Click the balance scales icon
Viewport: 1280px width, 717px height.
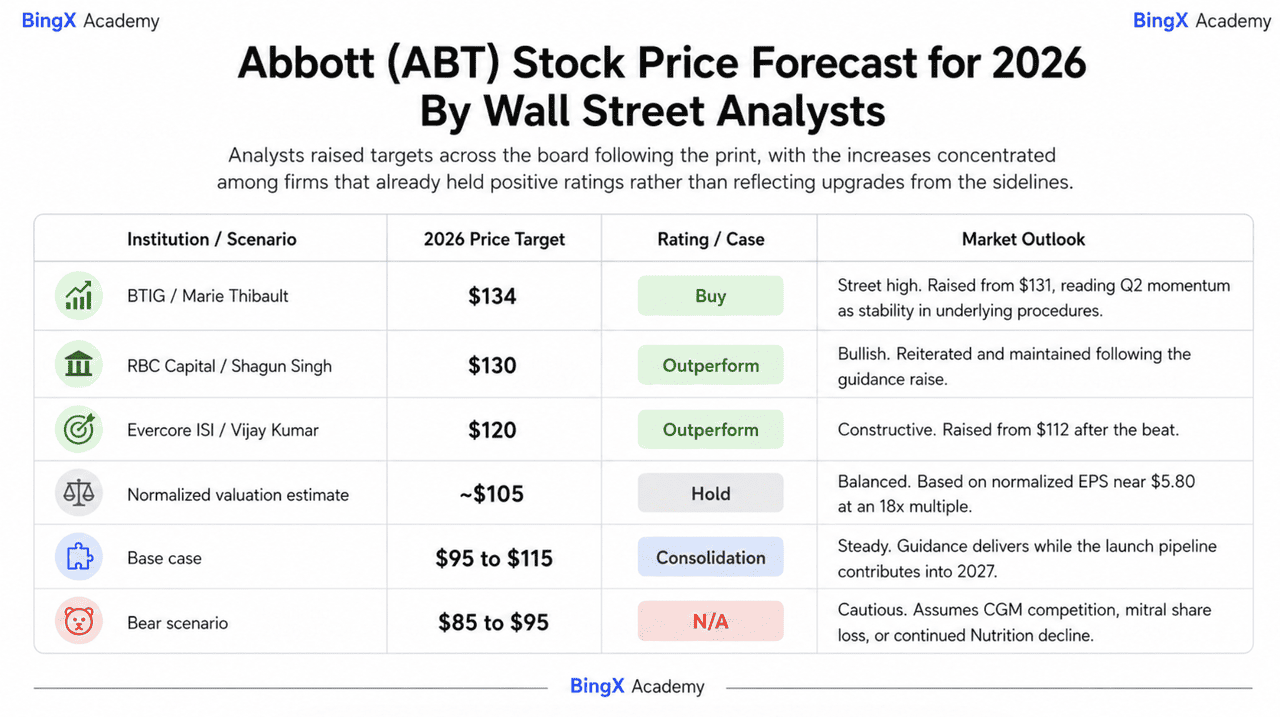79,494
